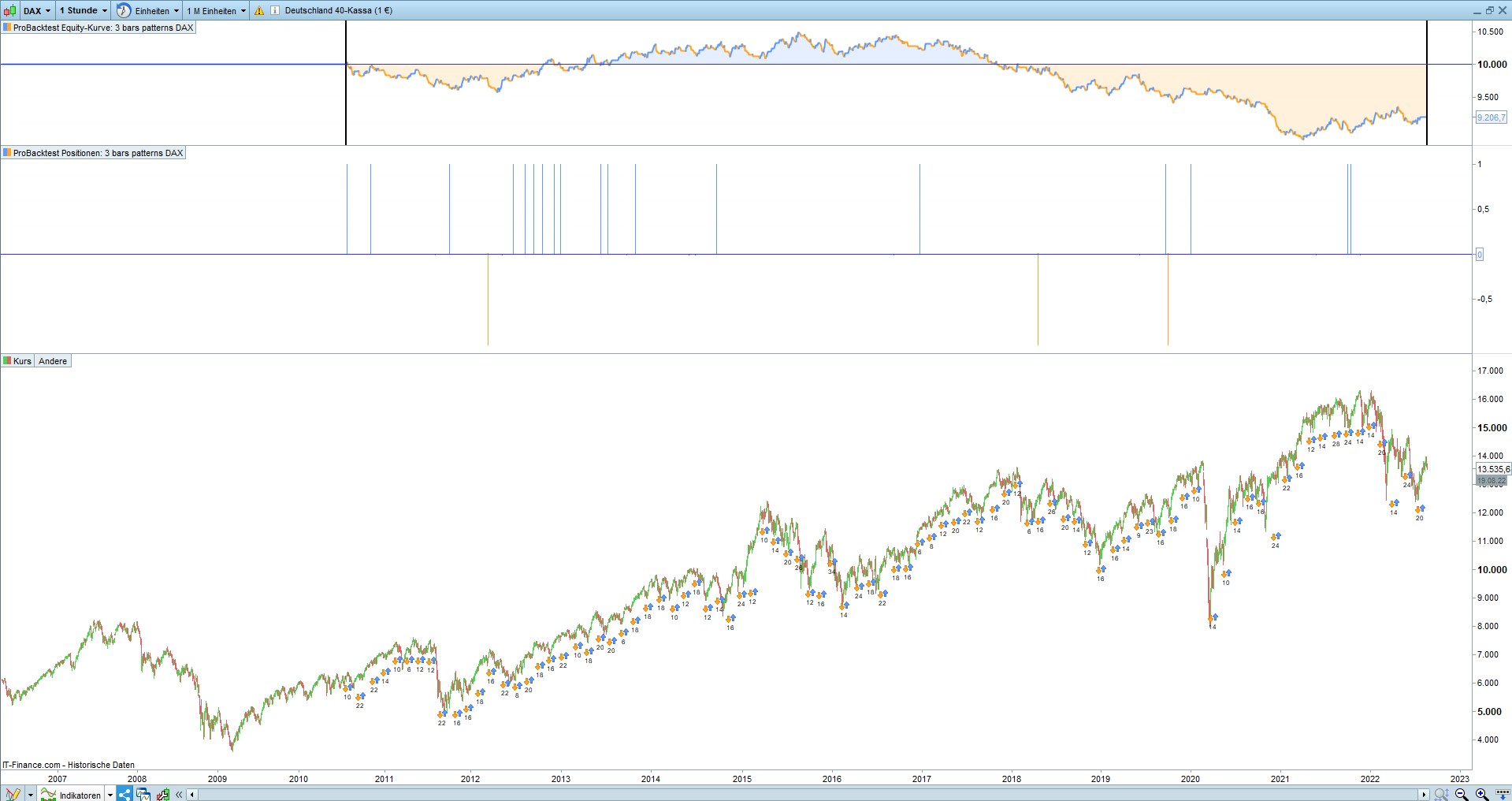Select the ProBacktest Positionen panel label
The image size is (1512, 801).
[x=93, y=153]
